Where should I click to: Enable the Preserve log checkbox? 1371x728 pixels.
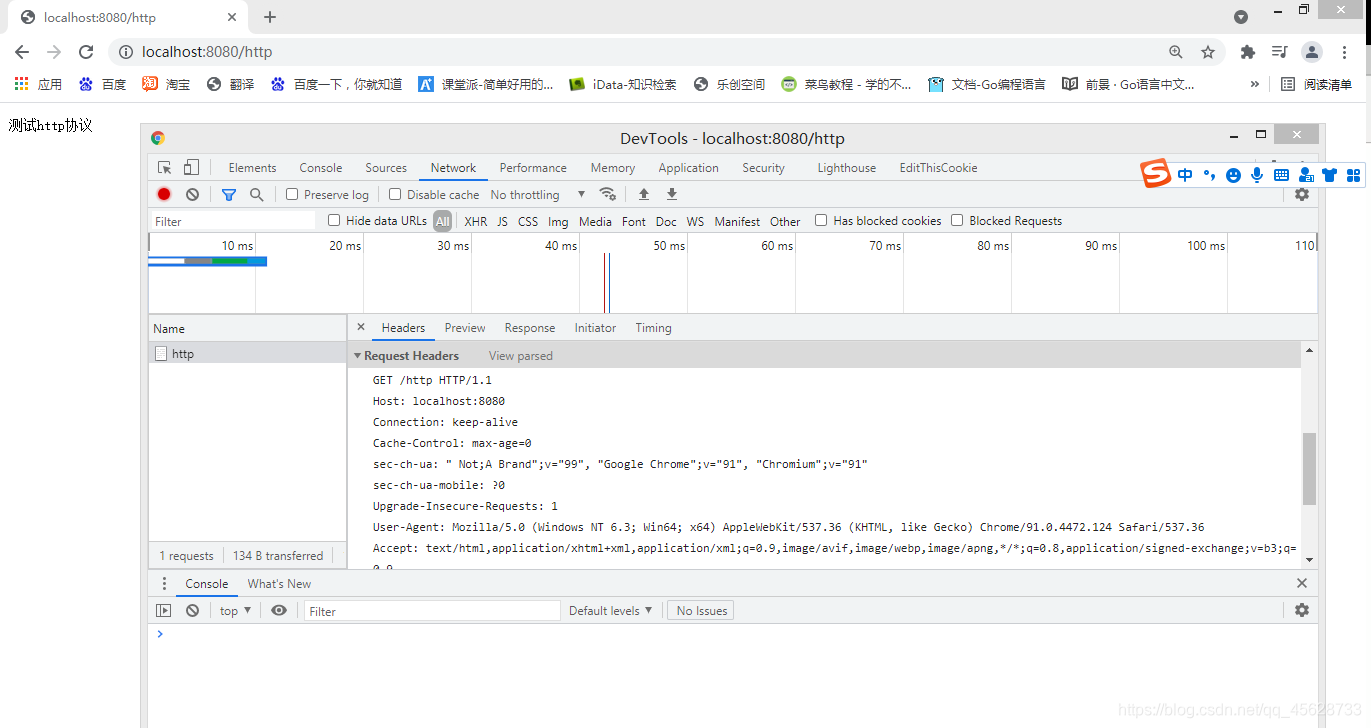pyautogui.click(x=292, y=194)
